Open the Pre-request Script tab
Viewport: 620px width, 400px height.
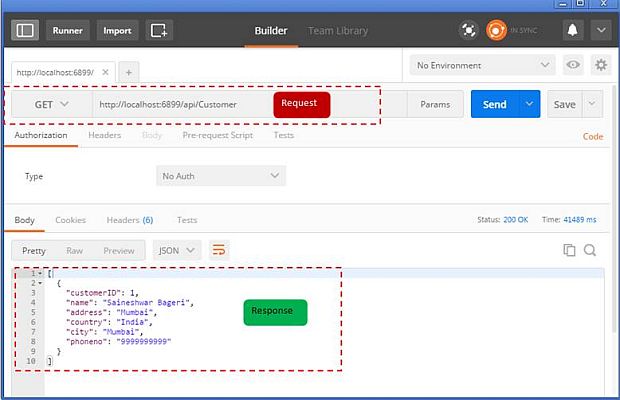point(217,135)
